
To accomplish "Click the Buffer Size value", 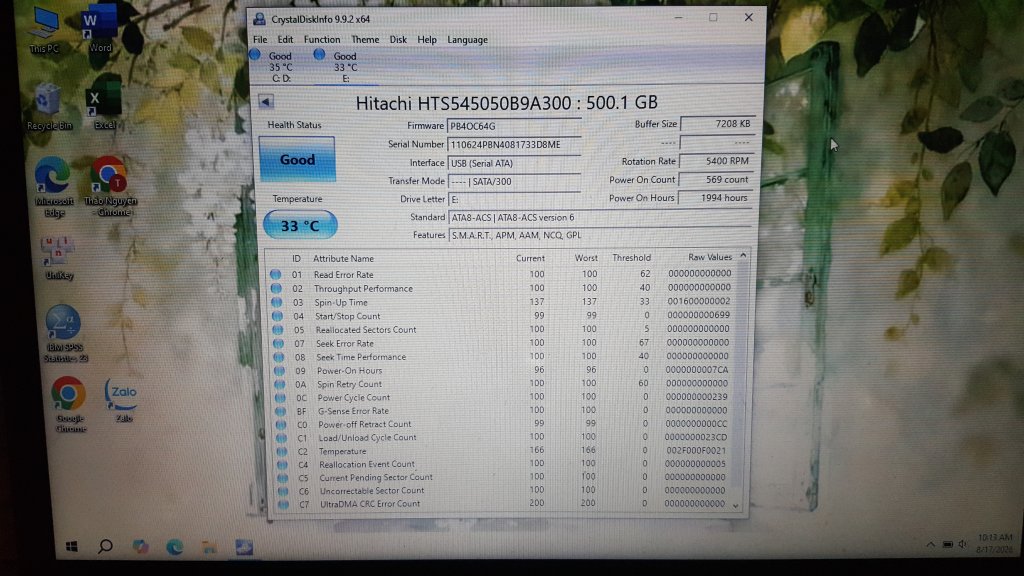I will tap(716, 123).
